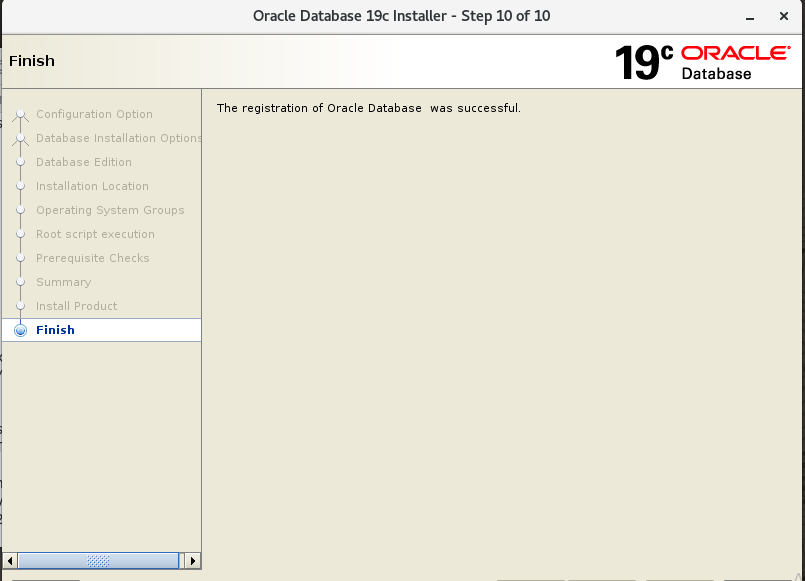Click the Configuration Option step node icon
Viewport: 805px width, 581px height.
click(x=21, y=114)
